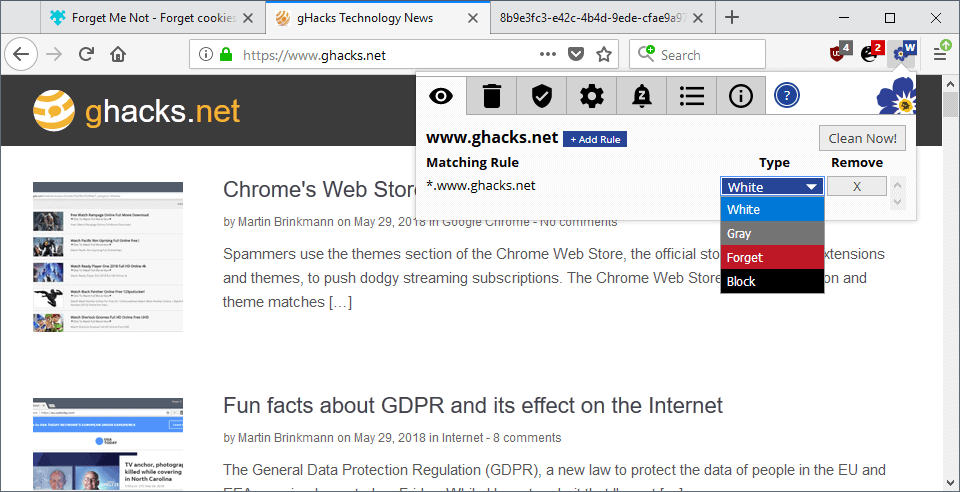Open a new browser tab
The width and height of the screenshot is (960, 492).
tap(732, 18)
